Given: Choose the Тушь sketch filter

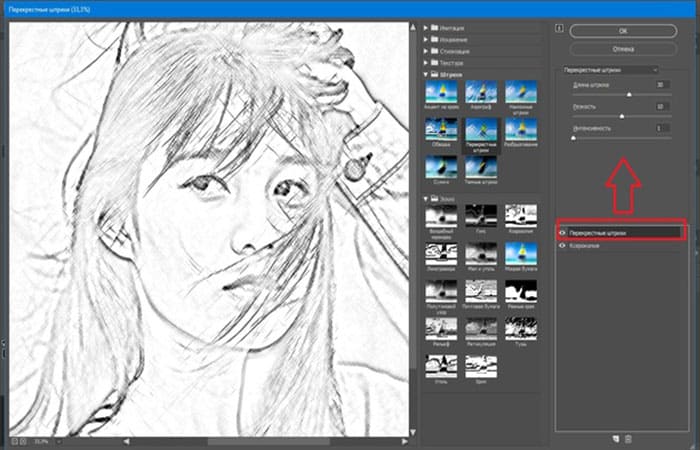Looking at the screenshot, I should (521, 329).
